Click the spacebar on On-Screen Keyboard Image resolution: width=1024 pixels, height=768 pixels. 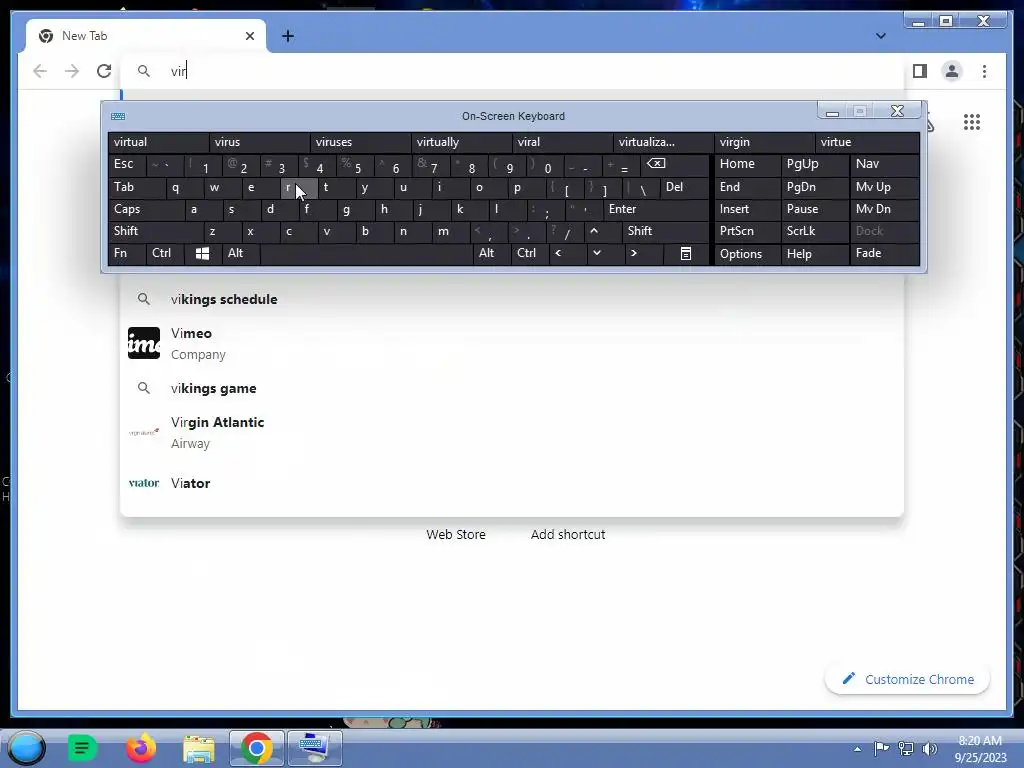point(366,253)
